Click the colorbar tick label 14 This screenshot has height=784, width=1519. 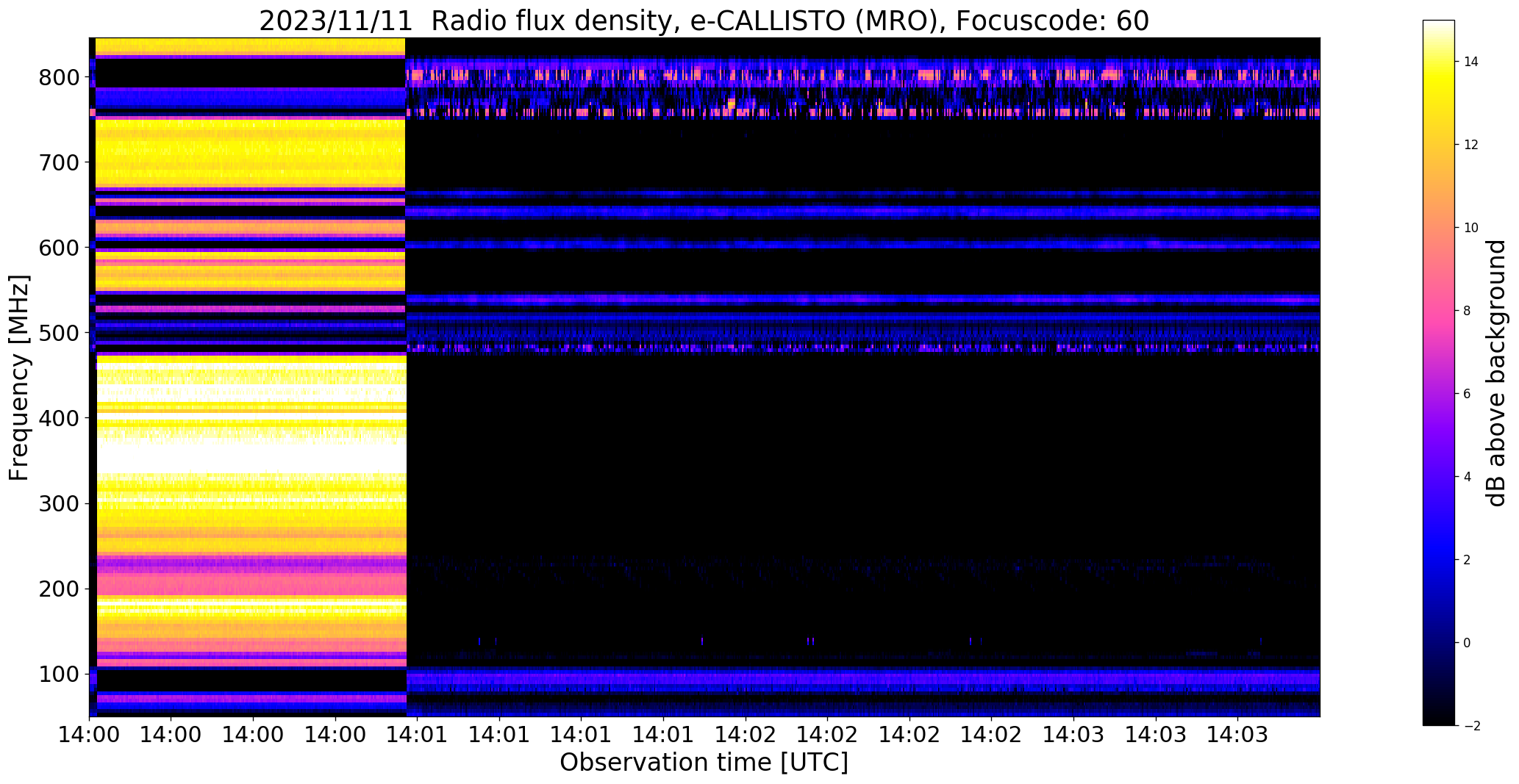(x=1471, y=62)
